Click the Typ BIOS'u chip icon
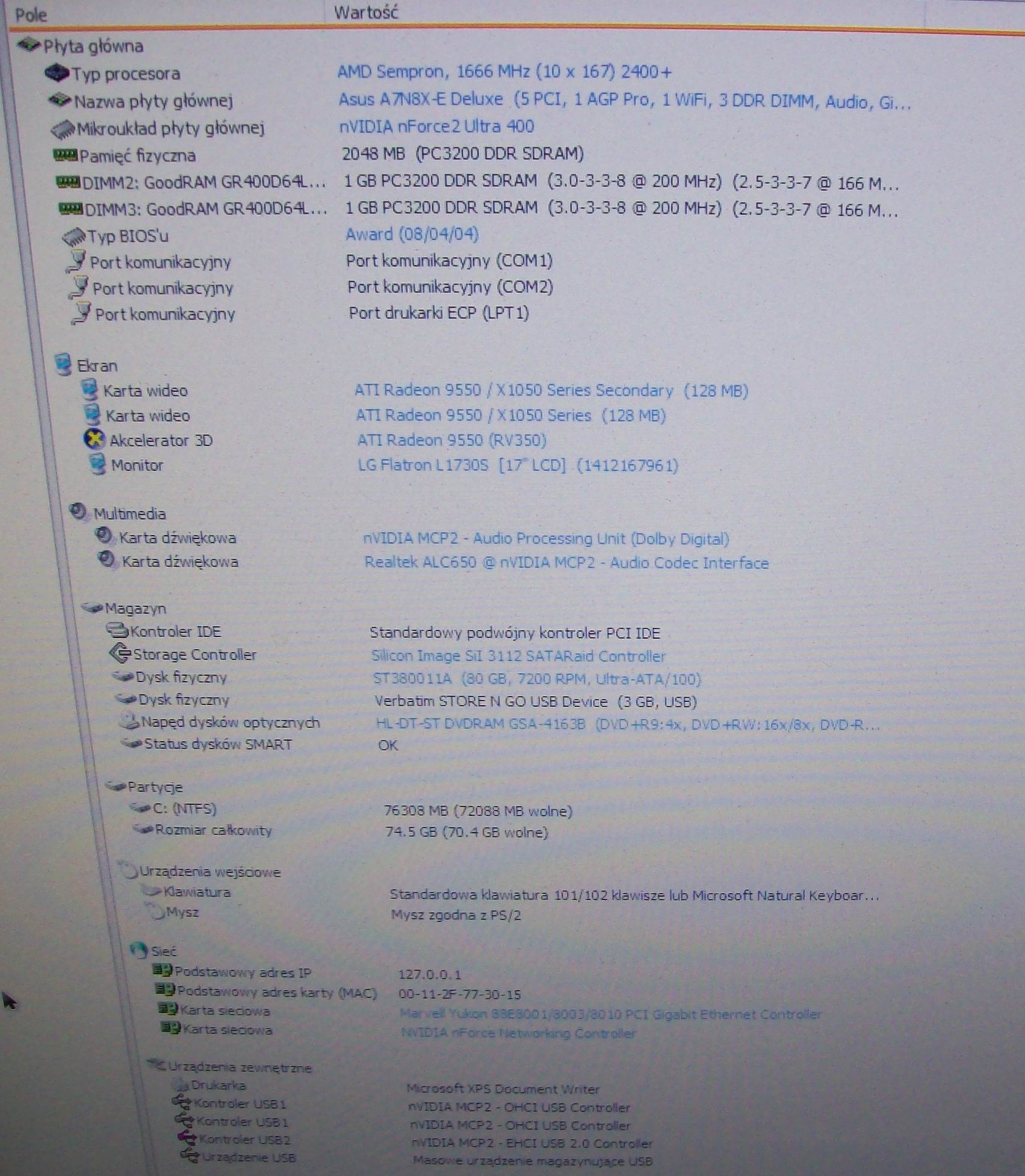The width and height of the screenshot is (1025, 1176). tap(73, 235)
